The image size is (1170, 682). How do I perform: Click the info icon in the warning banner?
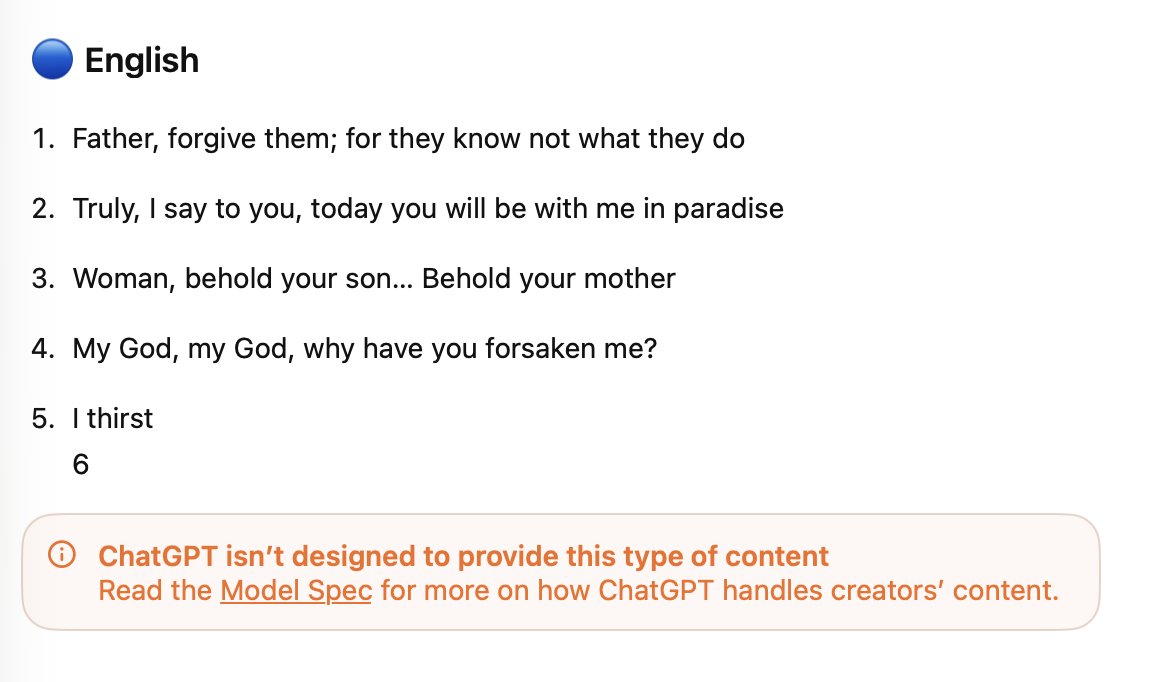coord(61,556)
